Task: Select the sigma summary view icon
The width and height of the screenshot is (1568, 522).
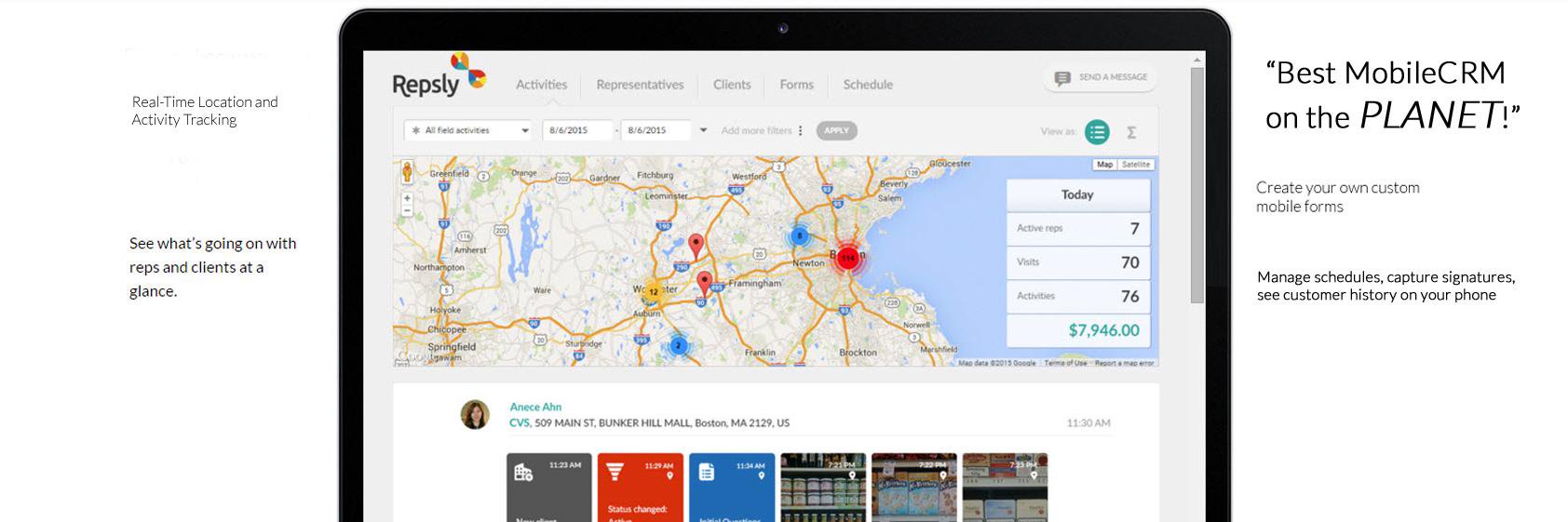Action: coord(1131,132)
